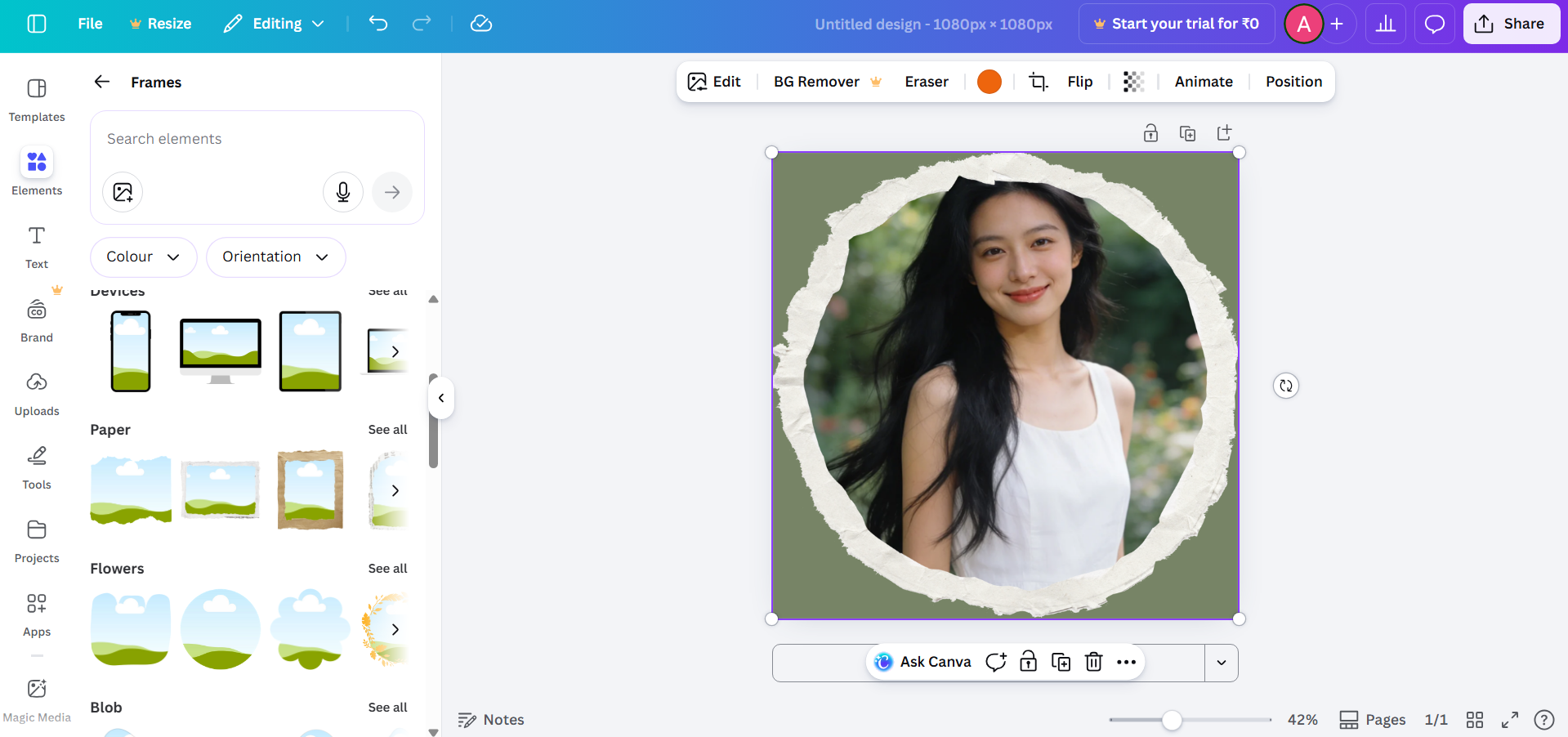Open the Resize option
This screenshot has width=1568, height=737.
pyautogui.click(x=161, y=24)
